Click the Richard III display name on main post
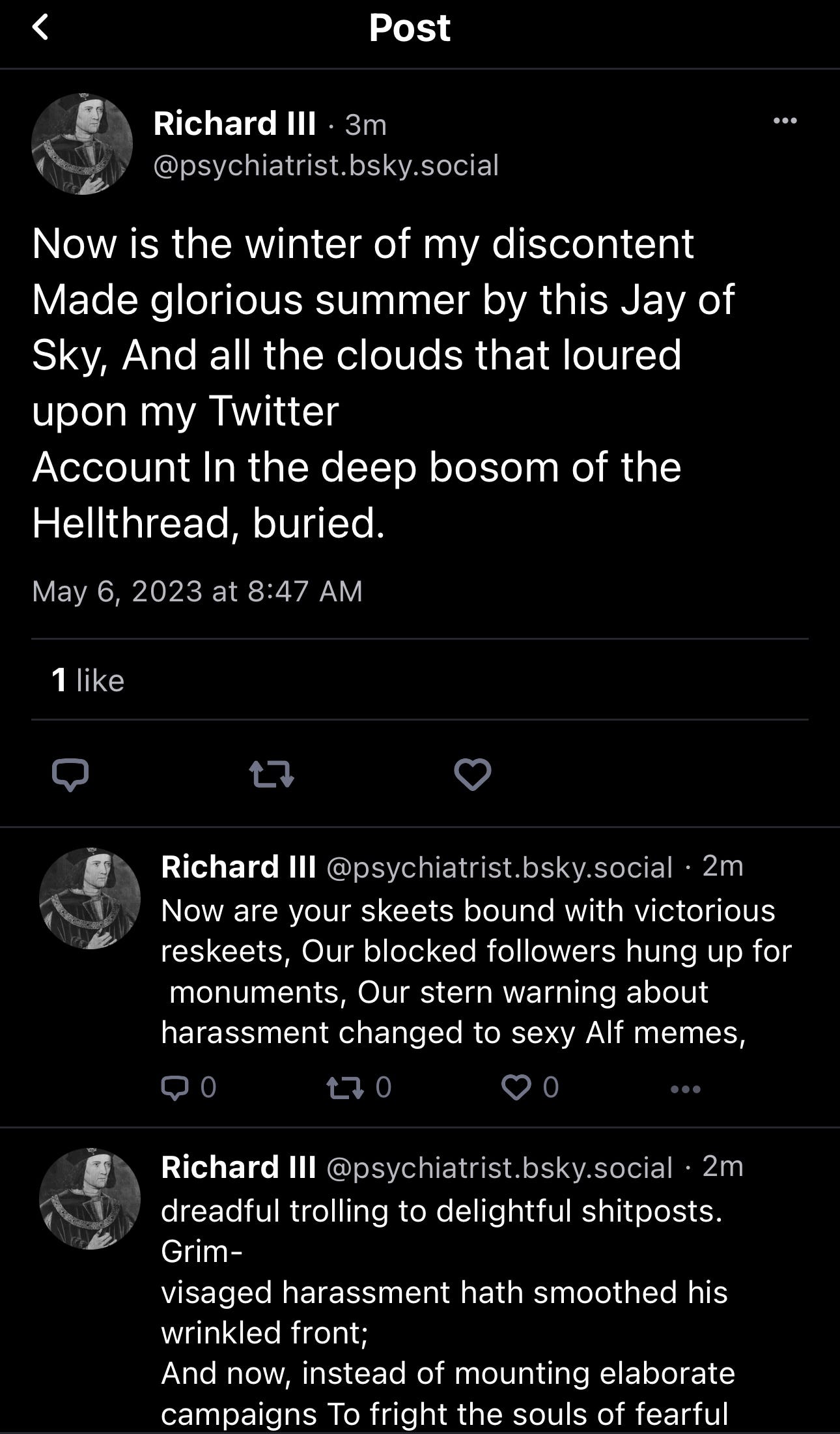 pos(234,124)
